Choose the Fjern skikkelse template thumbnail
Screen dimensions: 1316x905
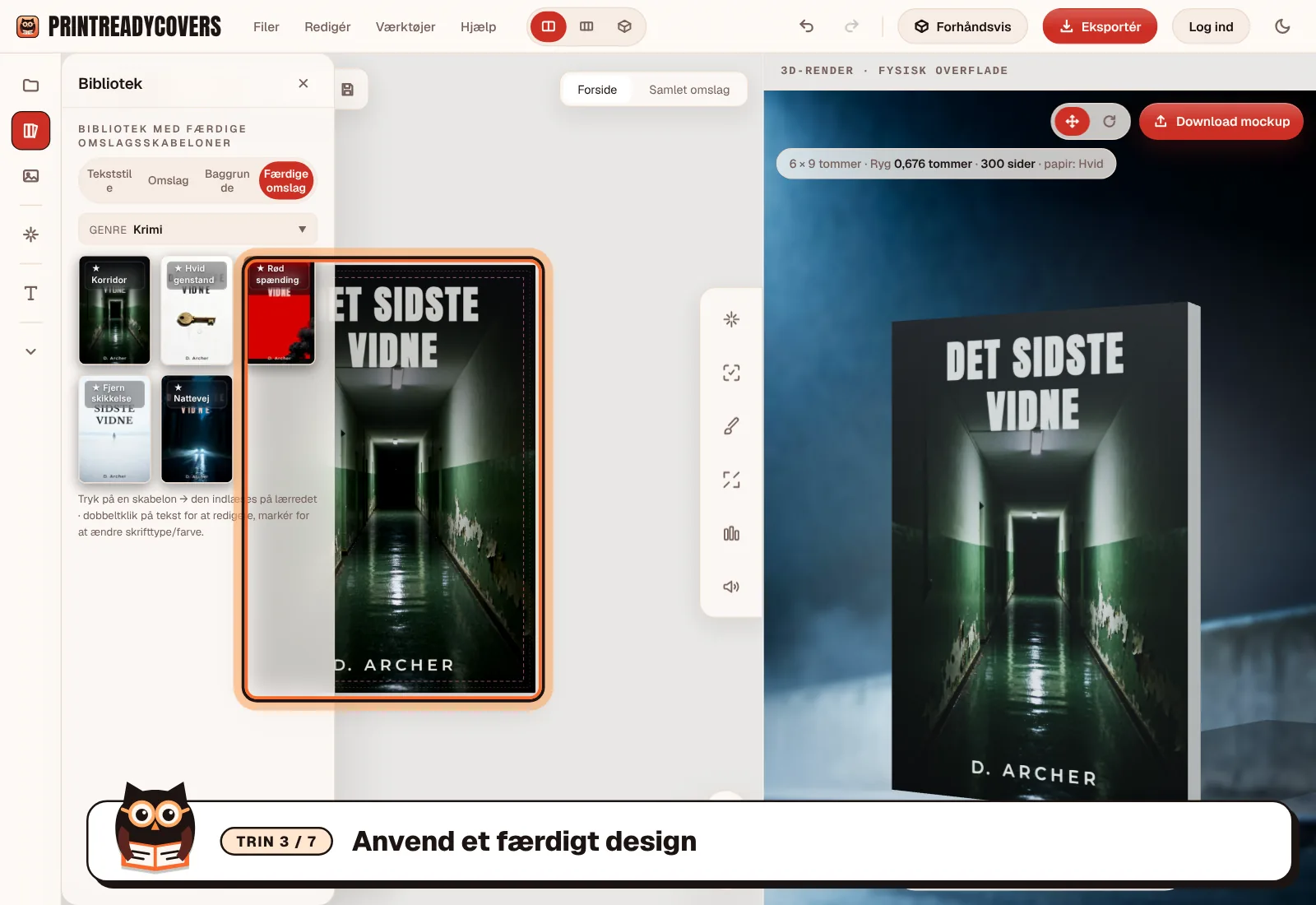[x=114, y=429]
